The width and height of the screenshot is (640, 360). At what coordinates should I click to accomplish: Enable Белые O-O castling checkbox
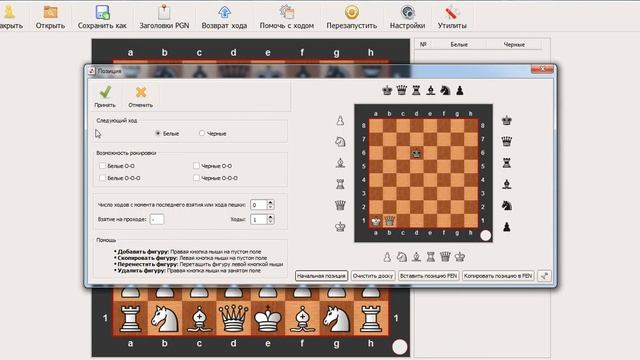coord(102,166)
